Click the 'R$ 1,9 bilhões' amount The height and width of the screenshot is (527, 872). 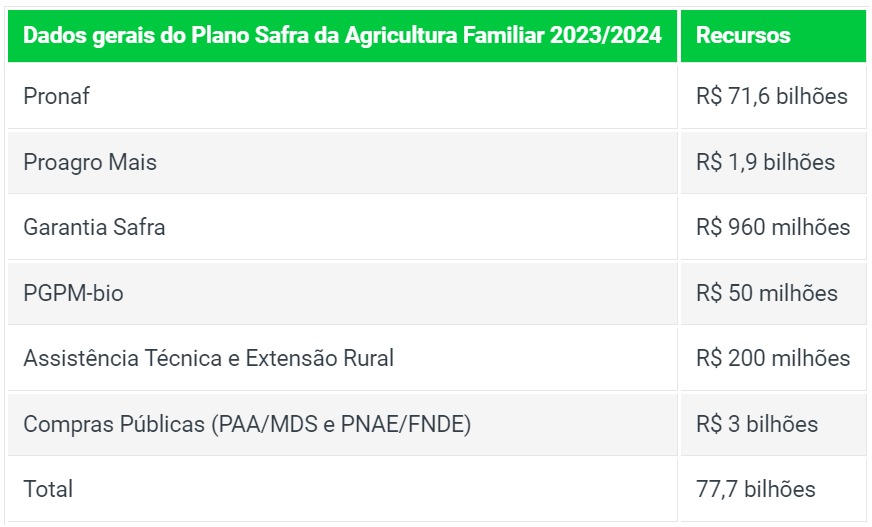pyautogui.click(x=765, y=162)
